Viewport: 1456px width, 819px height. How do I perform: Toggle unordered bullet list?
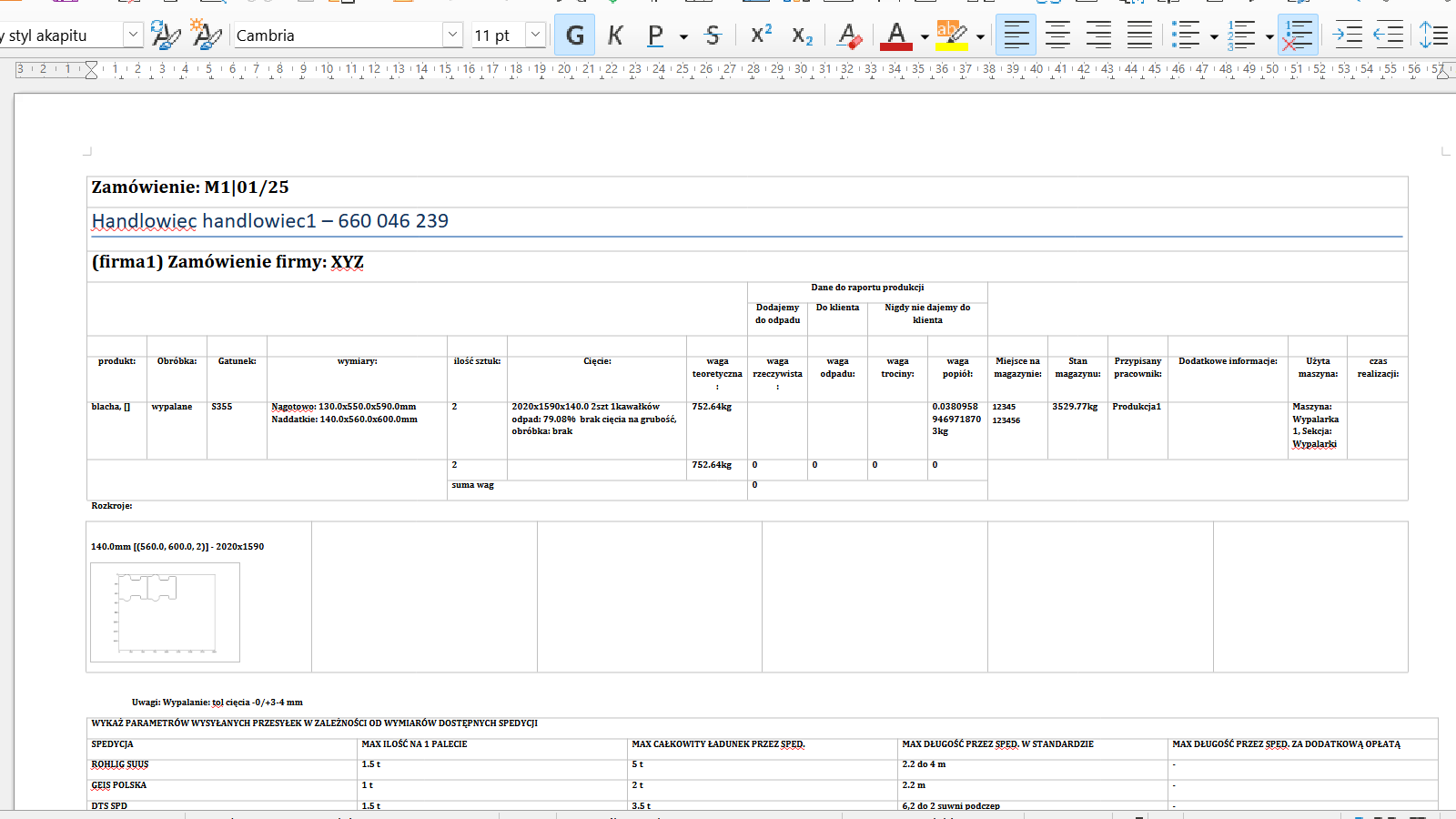(x=1186, y=35)
